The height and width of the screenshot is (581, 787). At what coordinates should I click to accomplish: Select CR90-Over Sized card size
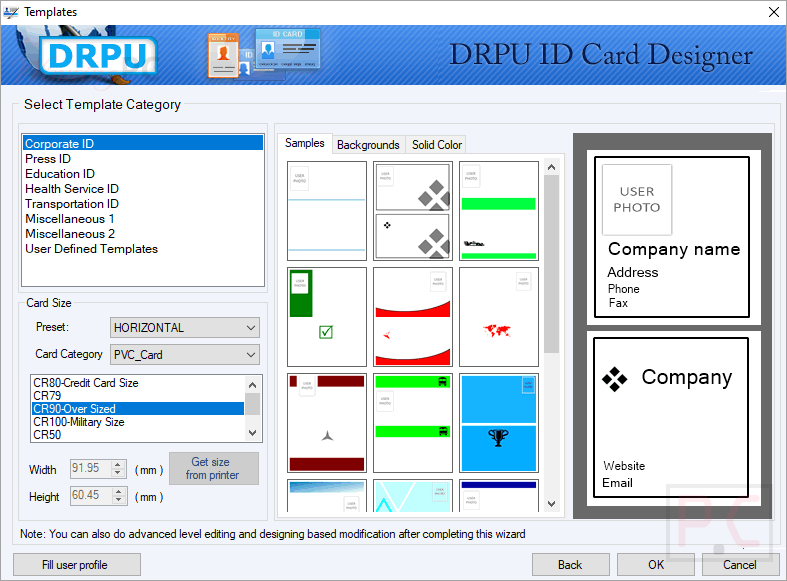pos(138,409)
